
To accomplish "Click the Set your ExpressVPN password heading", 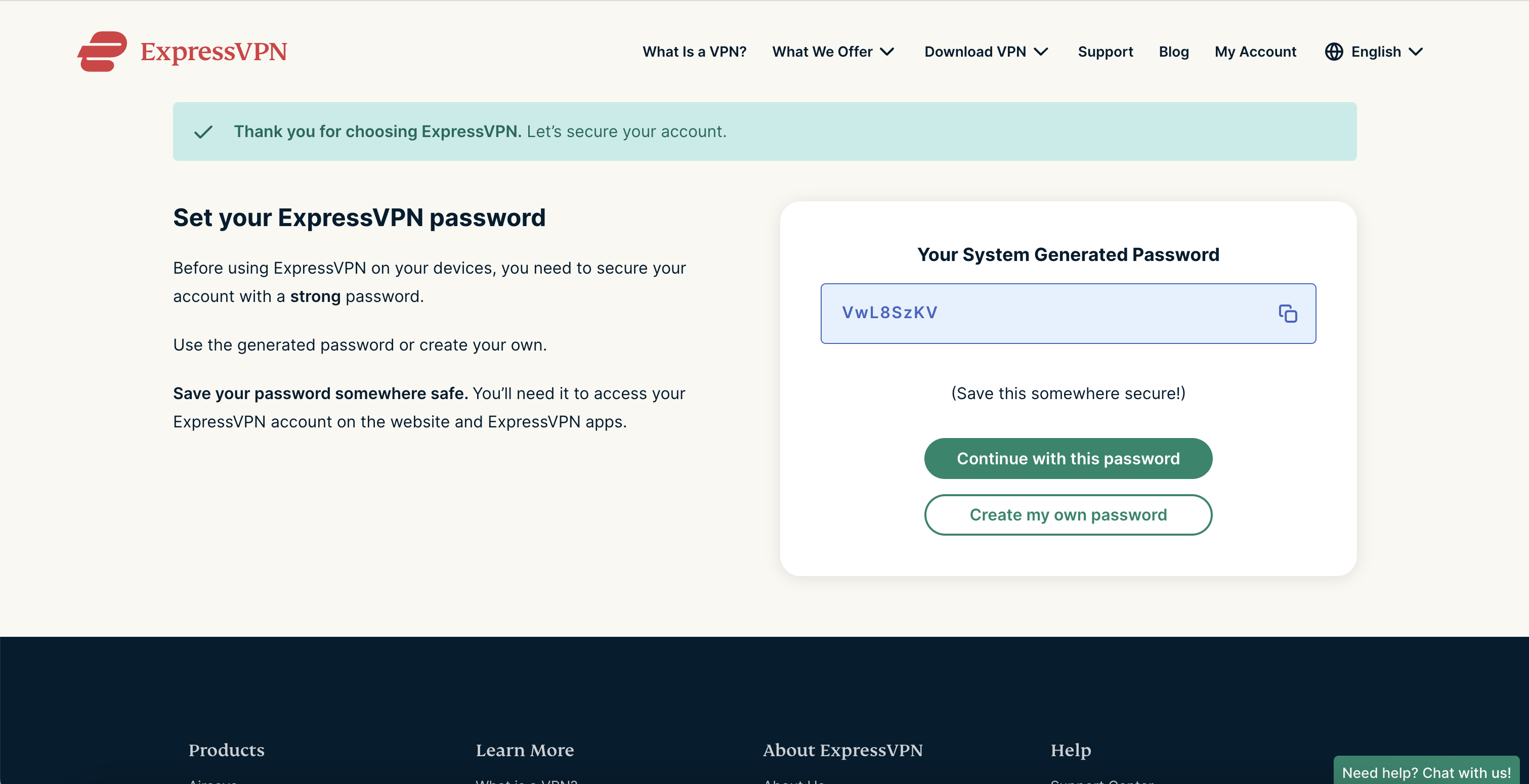I will click(359, 218).
